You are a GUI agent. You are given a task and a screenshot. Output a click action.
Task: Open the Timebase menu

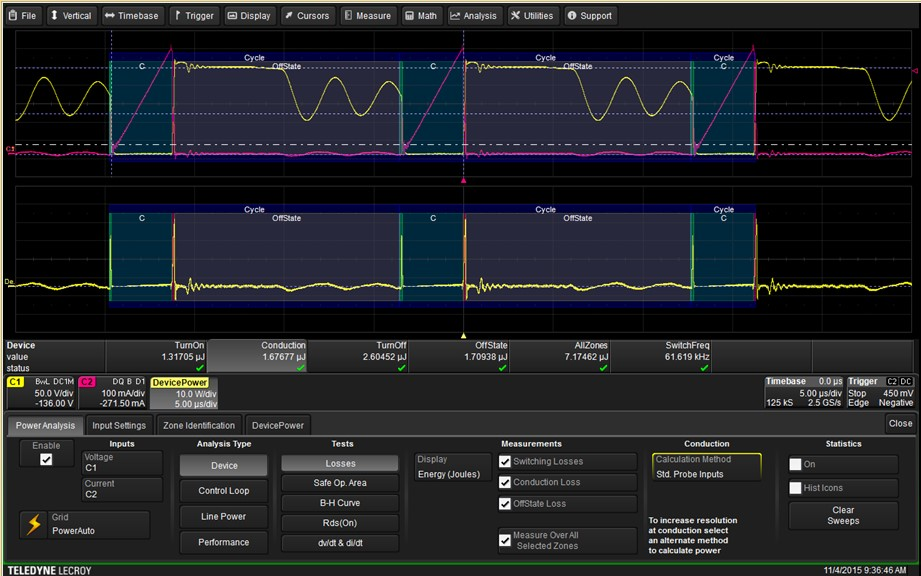132,16
